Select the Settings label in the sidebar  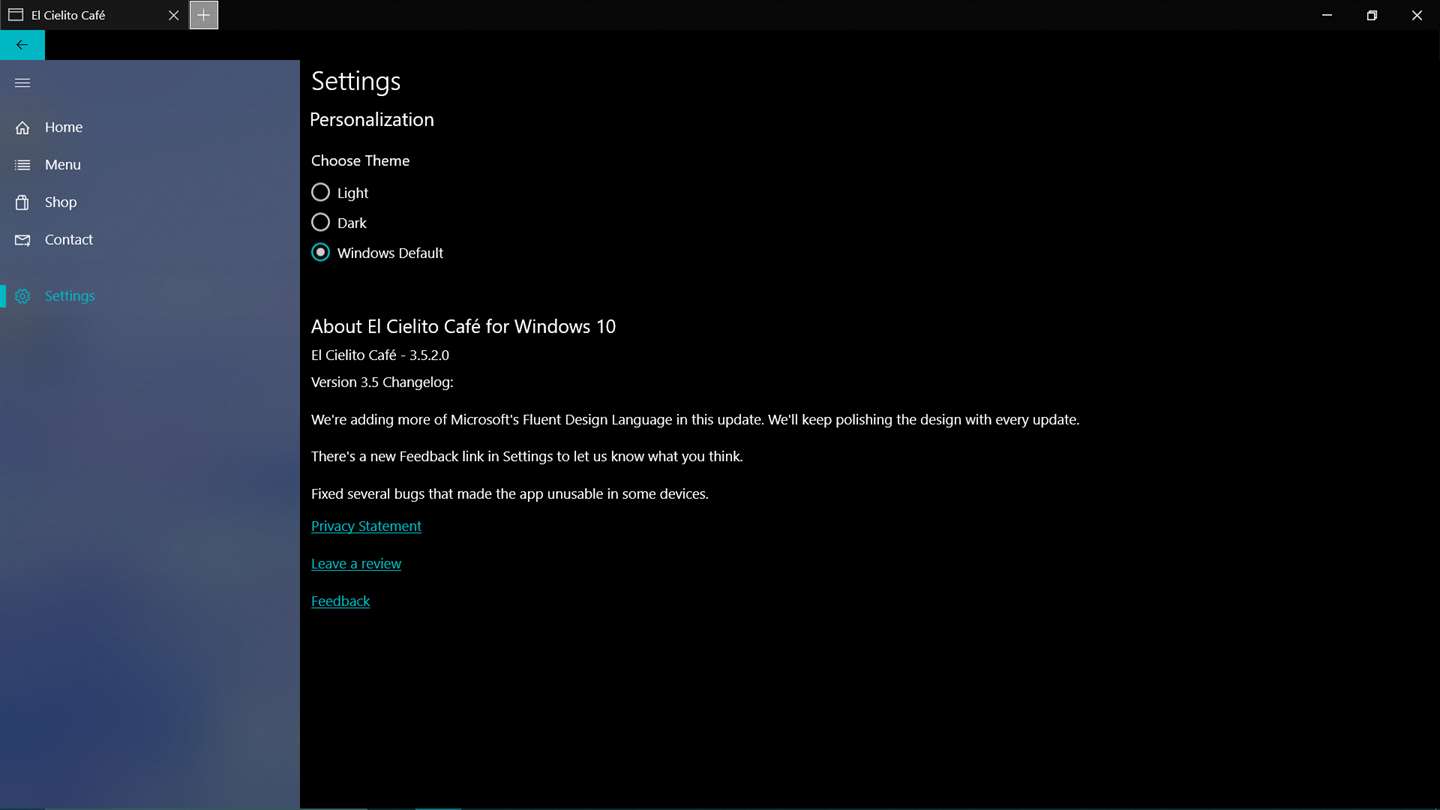pos(70,296)
